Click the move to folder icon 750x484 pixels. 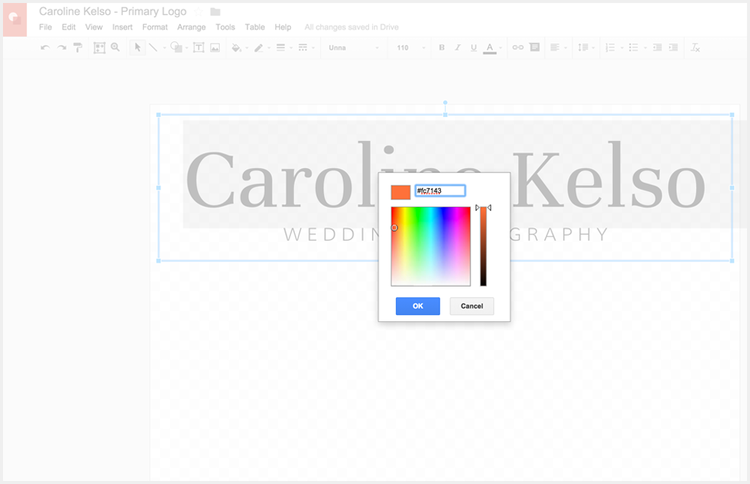tap(215, 11)
